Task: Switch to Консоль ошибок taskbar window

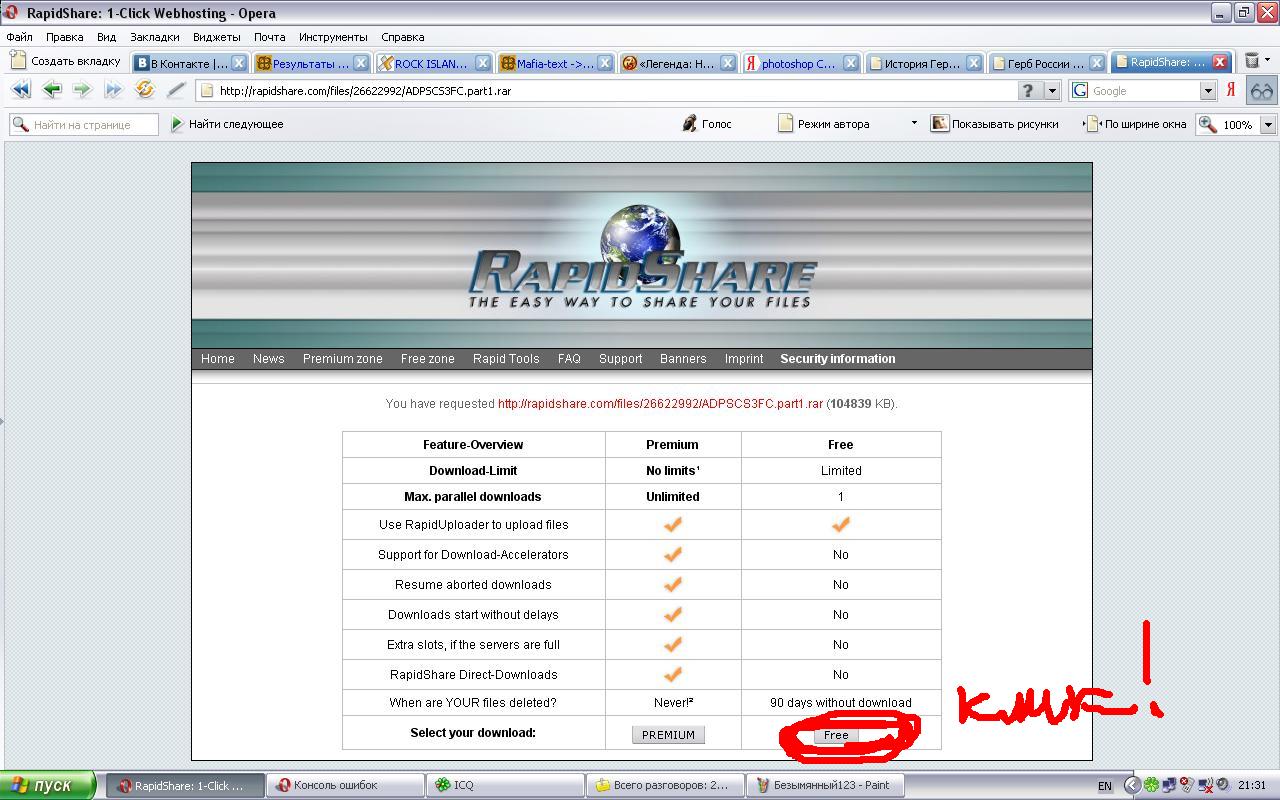Action: tap(346, 785)
